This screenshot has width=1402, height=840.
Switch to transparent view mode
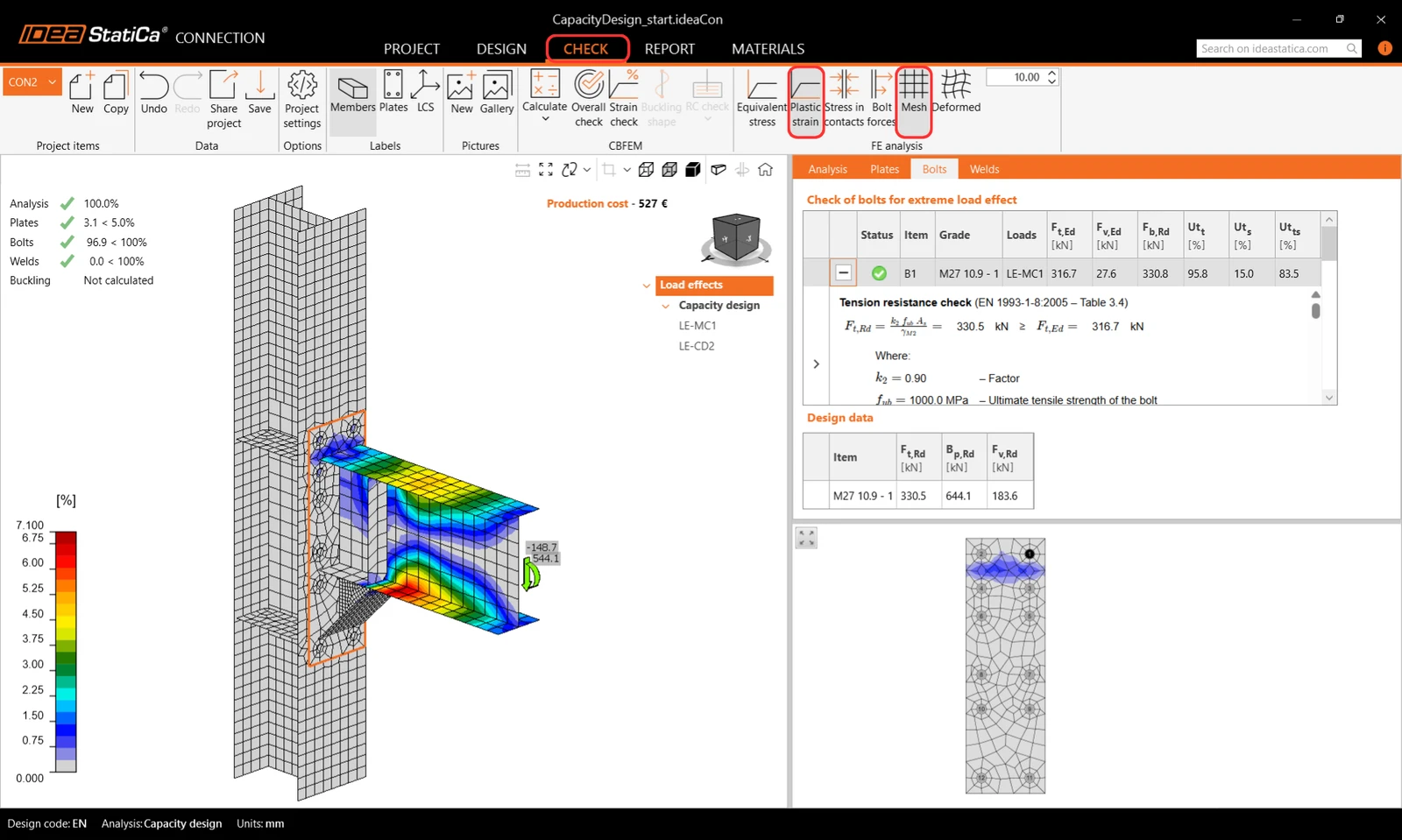[669, 170]
